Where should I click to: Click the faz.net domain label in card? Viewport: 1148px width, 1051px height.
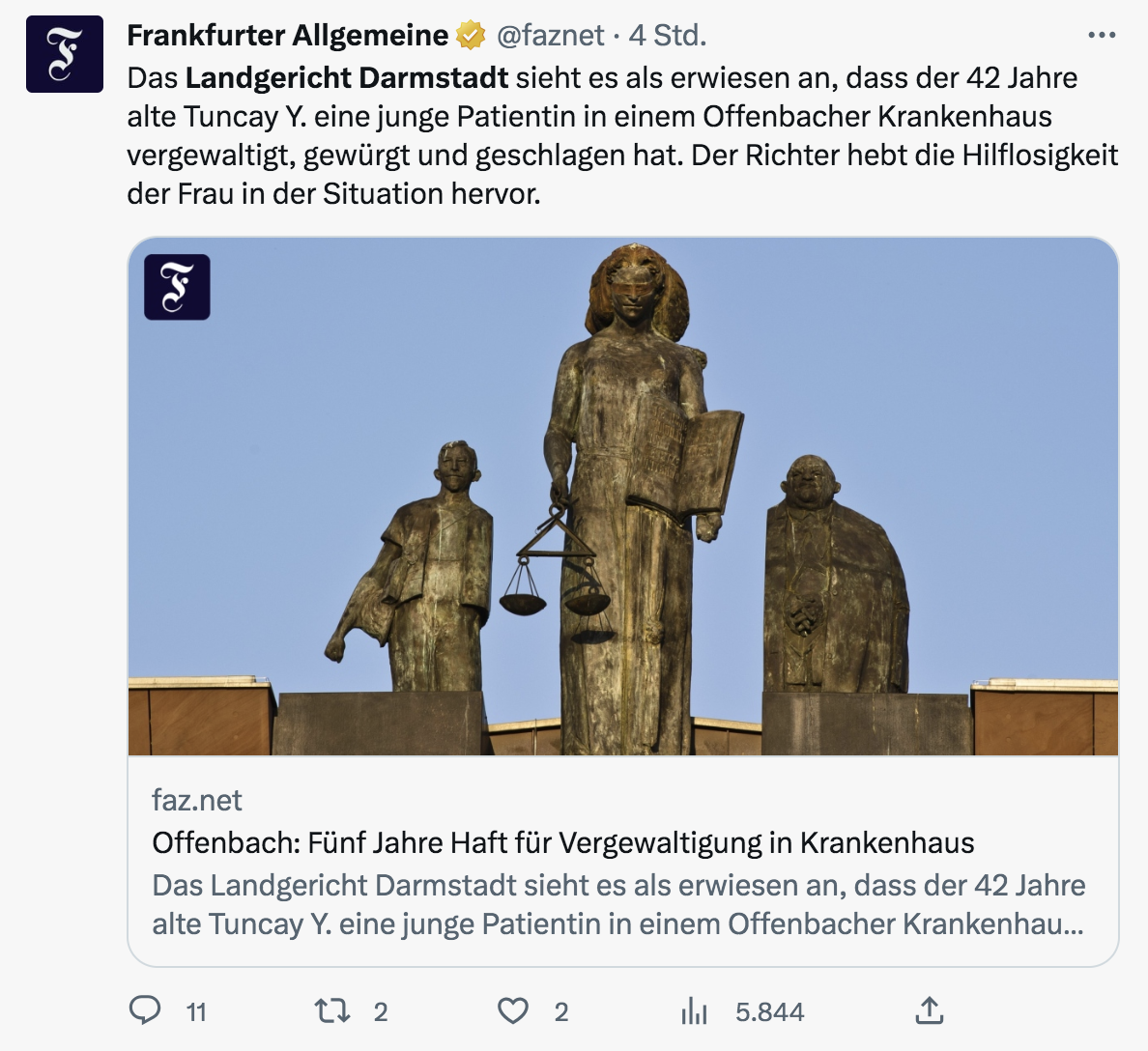tap(197, 800)
